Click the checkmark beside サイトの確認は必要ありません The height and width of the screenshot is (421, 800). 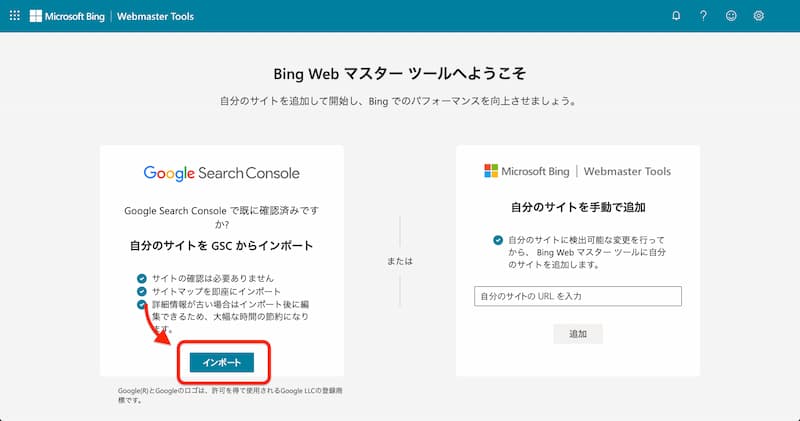point(142,278)
